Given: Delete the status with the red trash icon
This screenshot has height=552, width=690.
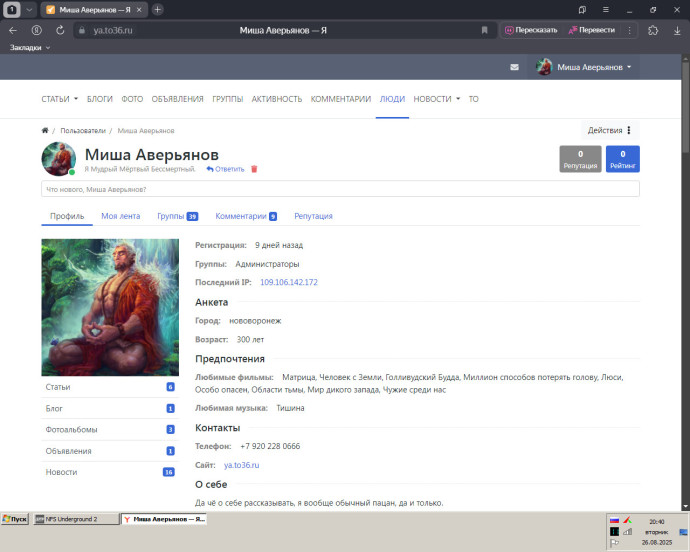Looking at the screenshot, I should (254, 169).
